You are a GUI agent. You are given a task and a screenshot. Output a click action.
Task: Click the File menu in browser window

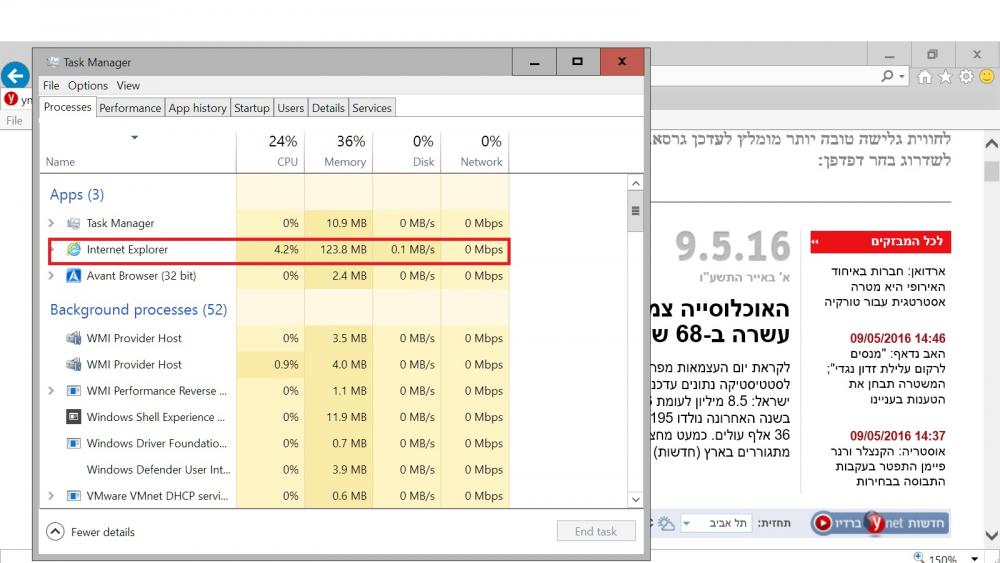pyautogui.click(x=14, y=121)
